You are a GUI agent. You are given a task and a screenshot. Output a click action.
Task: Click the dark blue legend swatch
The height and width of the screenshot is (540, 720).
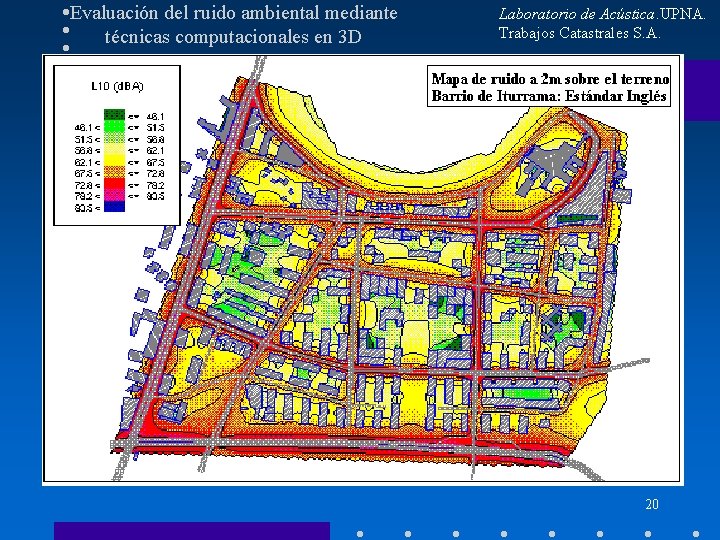pos(114,206)
